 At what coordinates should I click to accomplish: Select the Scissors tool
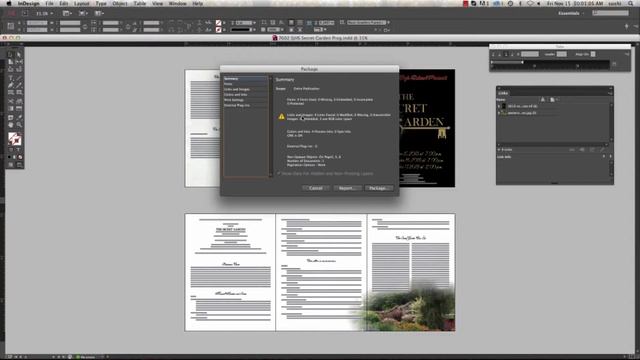11,101
